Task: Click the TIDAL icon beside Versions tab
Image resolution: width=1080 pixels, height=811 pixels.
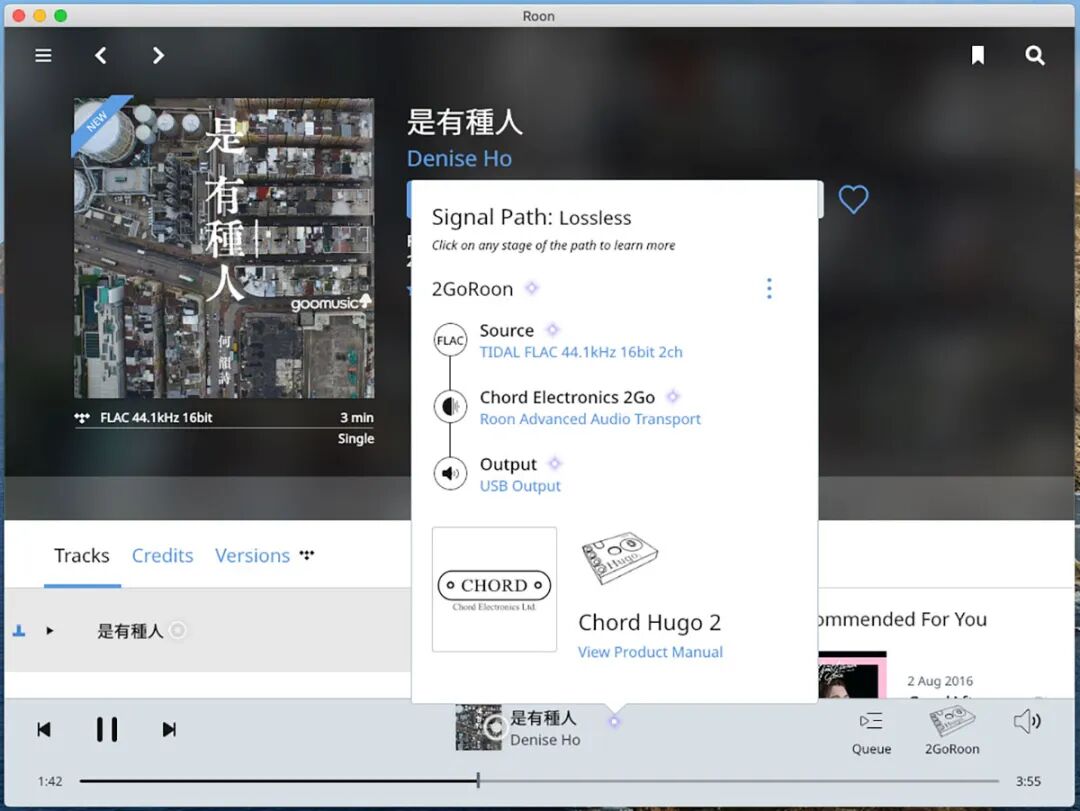Action: point(307,555)
